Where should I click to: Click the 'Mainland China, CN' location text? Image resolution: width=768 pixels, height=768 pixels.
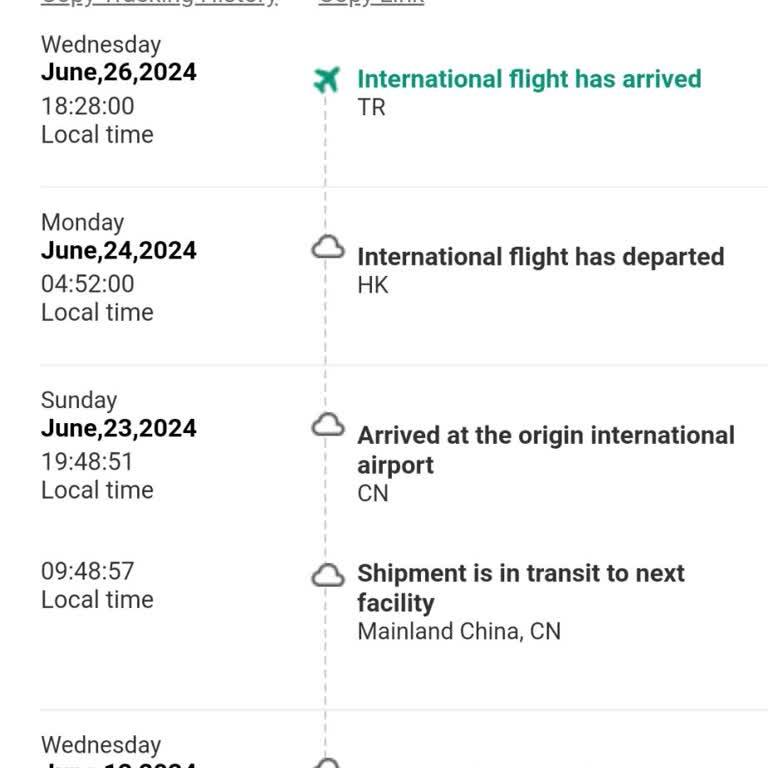coord(459,631)
